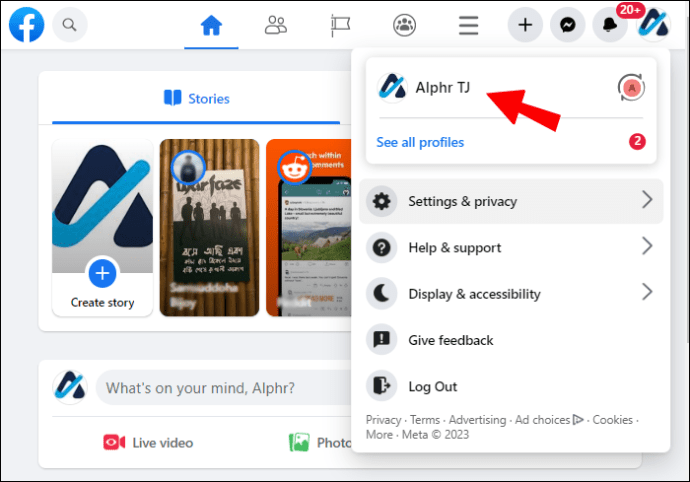Open the hamburger menu icon
This screenshot has width=690, height=482.
pyautogui.click(x=468, y=25)
